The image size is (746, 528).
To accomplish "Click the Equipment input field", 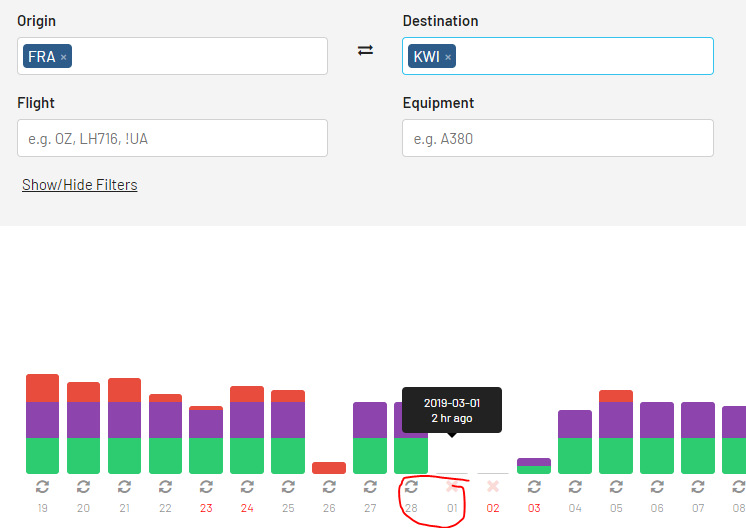I will tap(557, 138).
